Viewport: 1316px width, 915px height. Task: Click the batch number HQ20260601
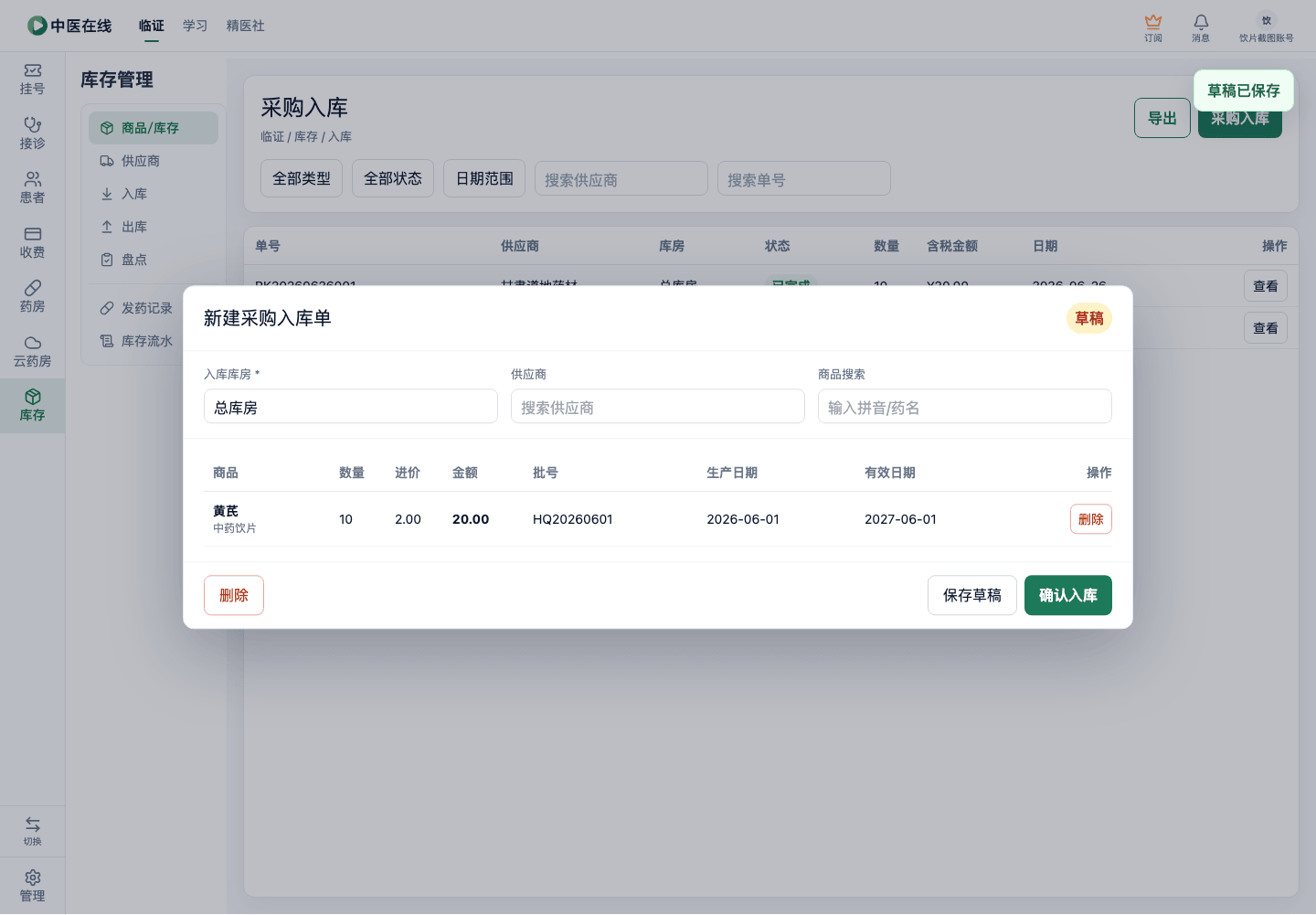pyautogui.click(x=573, y=519)
